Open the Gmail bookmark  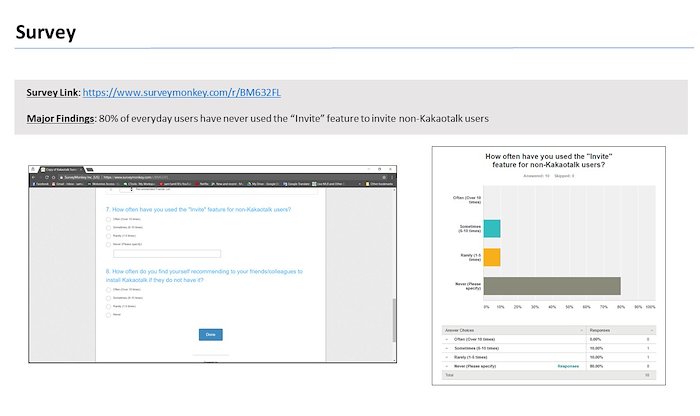tap(68, 183)
